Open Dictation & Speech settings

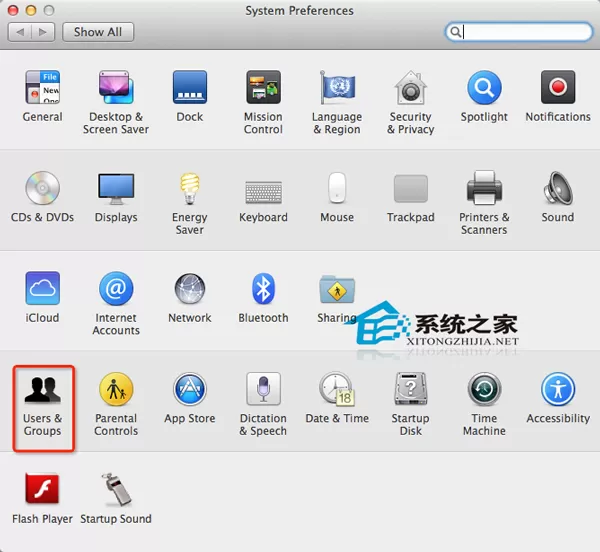263,404
